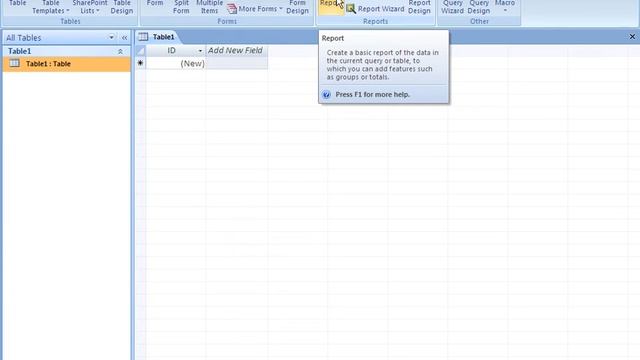Click the Form Design button

coord(297,7)
